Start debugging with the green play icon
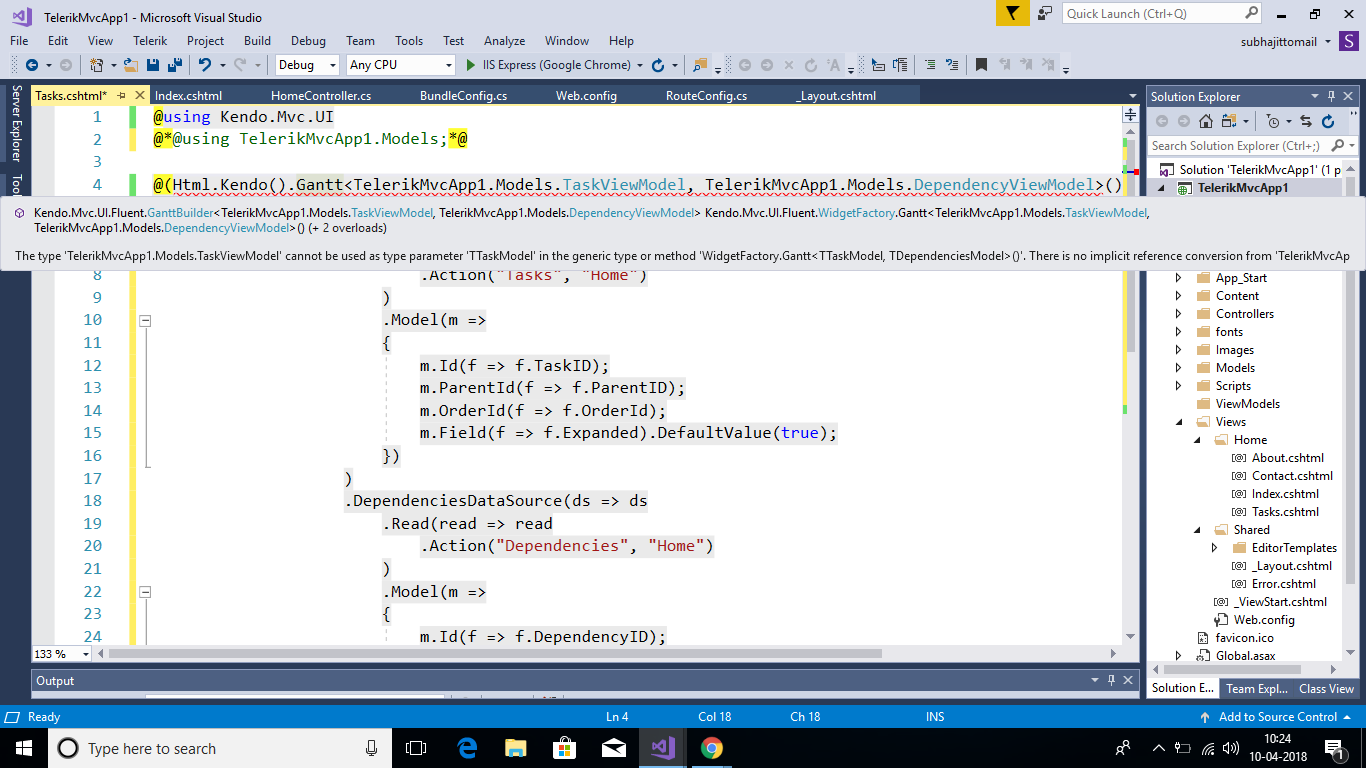 point(472,65)
